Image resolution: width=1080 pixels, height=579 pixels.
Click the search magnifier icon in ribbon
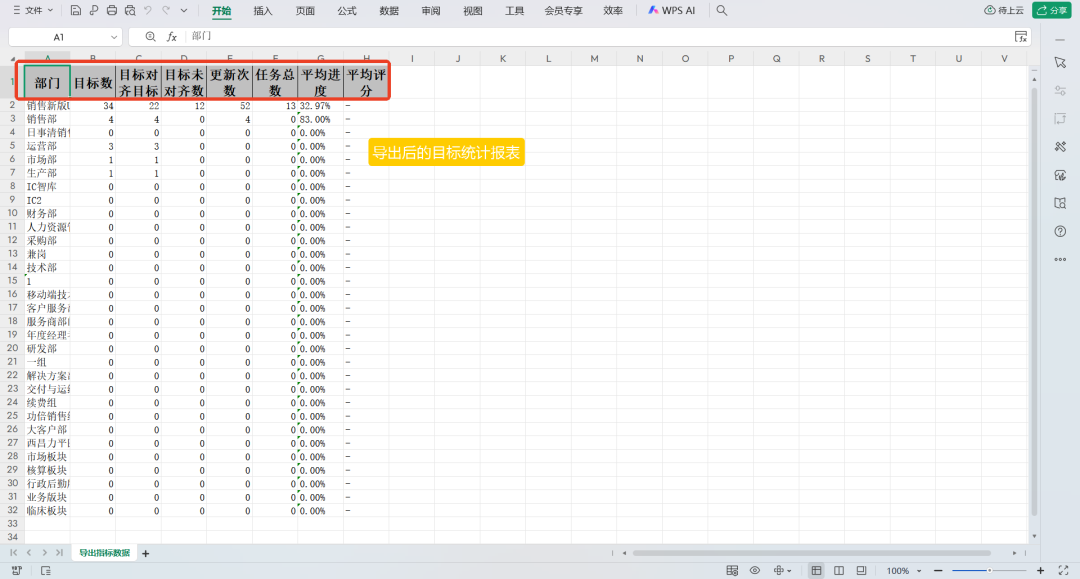click(x=722, y=10)
